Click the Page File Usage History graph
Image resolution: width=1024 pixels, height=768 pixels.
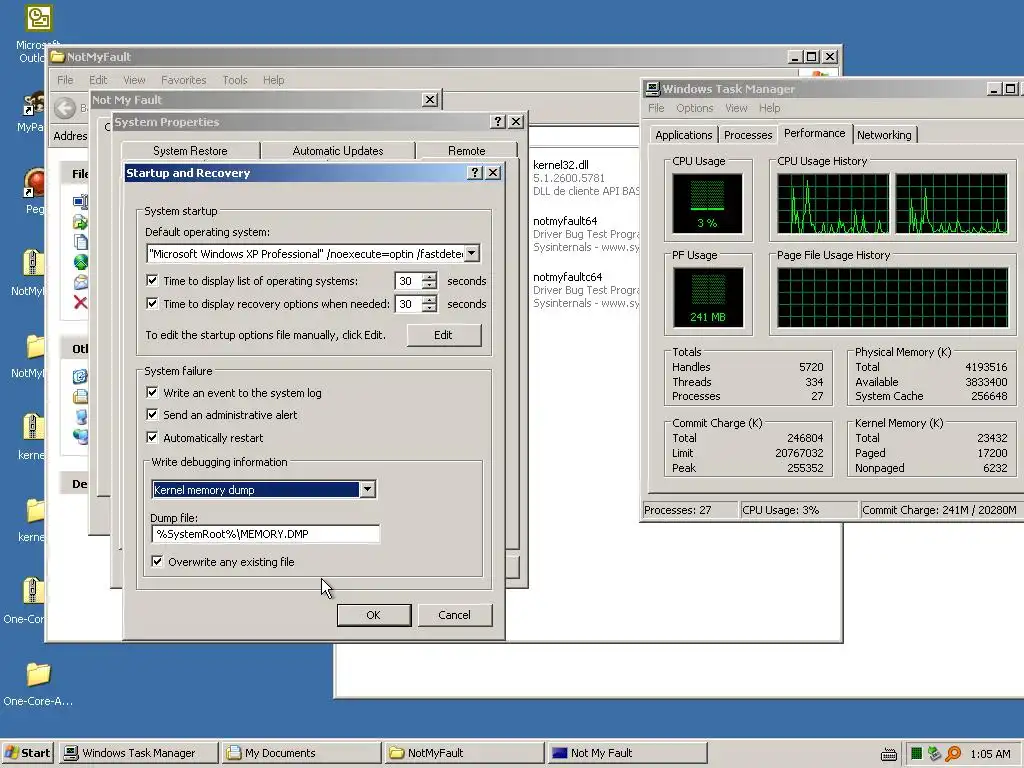pos(893,297)
